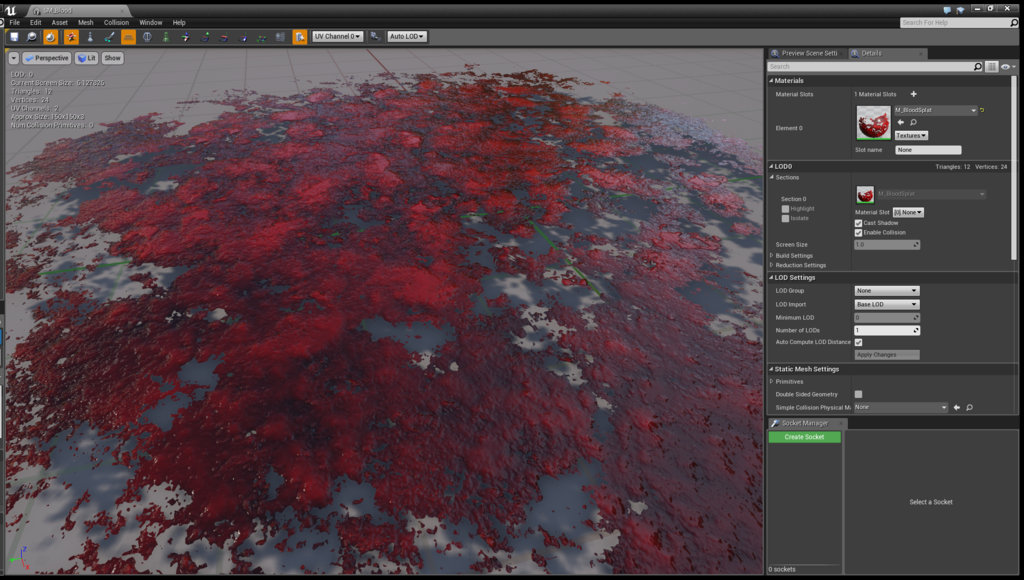
Task: Click Find in Content Browser magnifier icon
Action: point(32,37)
